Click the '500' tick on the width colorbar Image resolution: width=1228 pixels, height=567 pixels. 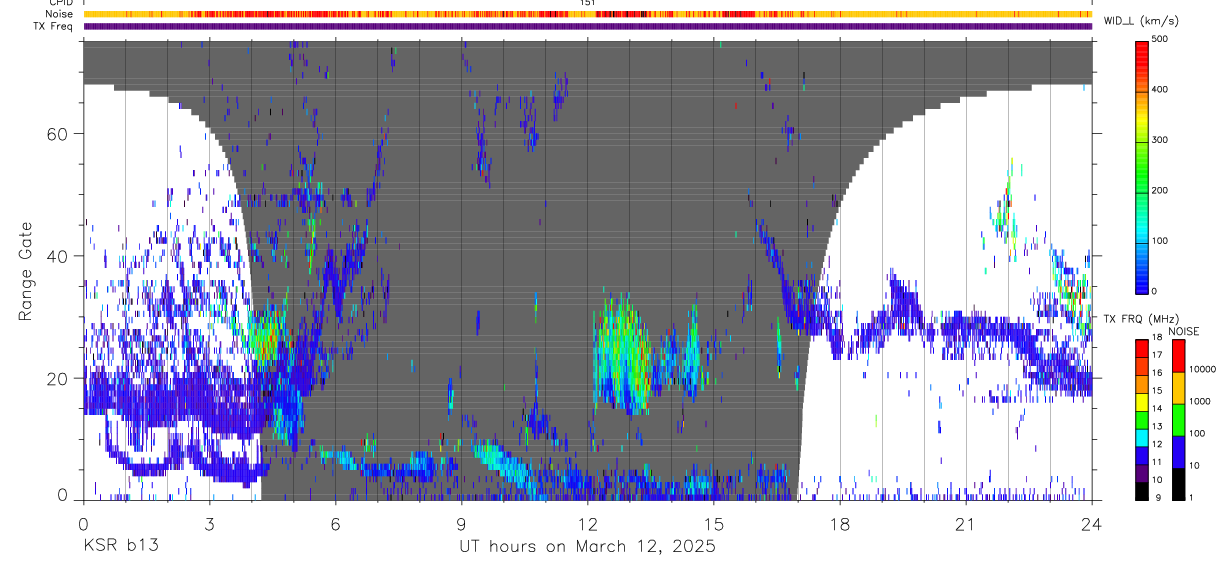coord(1162,39)
